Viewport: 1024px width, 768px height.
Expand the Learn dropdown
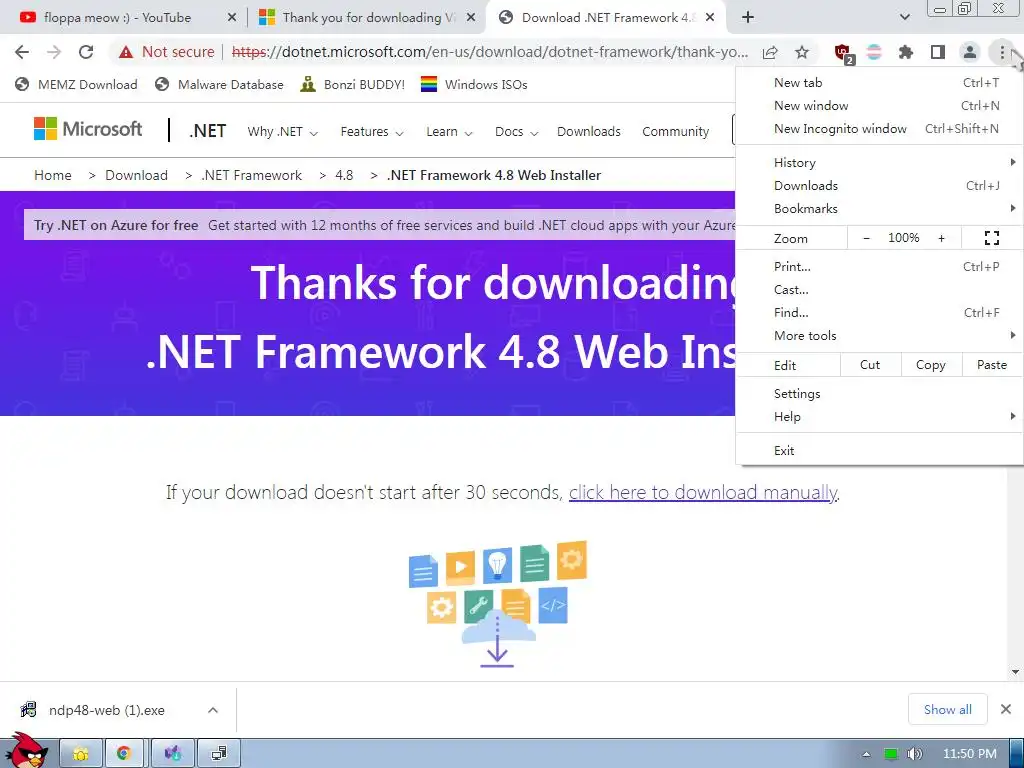[449, 132]
